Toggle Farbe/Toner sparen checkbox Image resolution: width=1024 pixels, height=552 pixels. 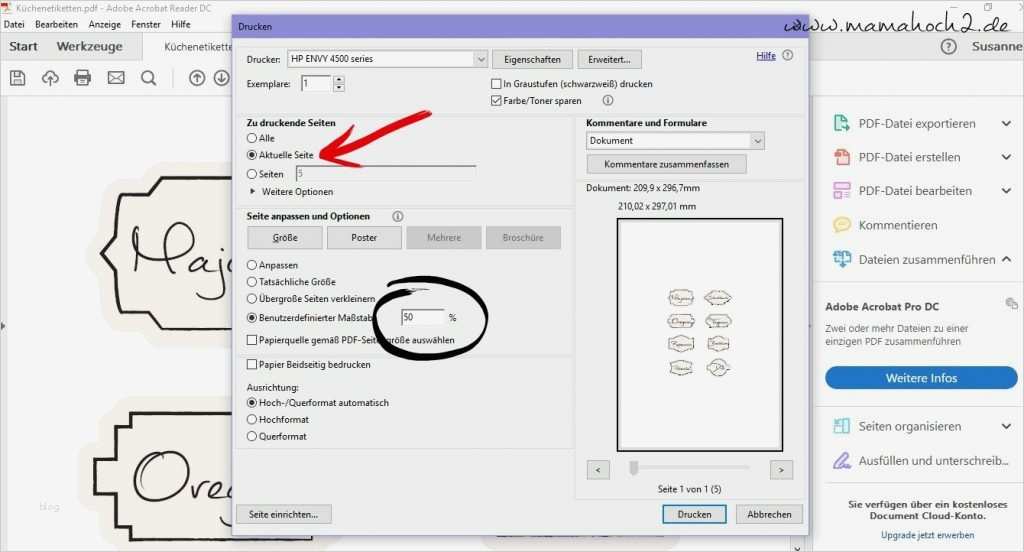point(496,101)
